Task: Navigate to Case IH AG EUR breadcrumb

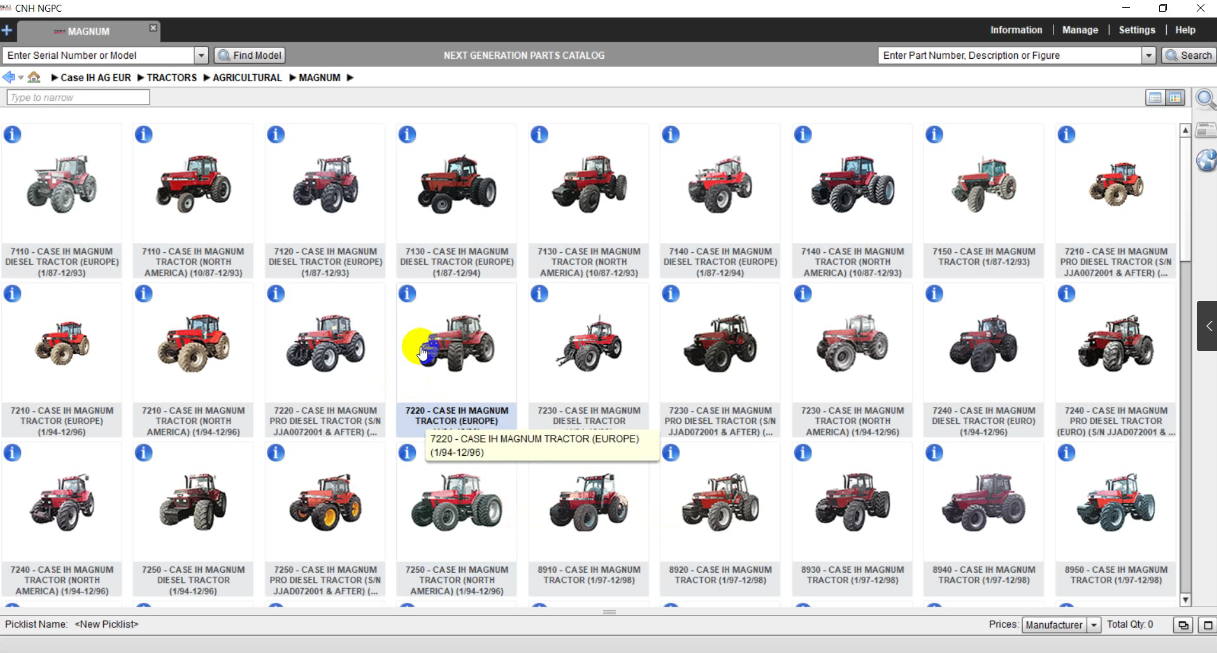Action: click(x=96, y=78)
